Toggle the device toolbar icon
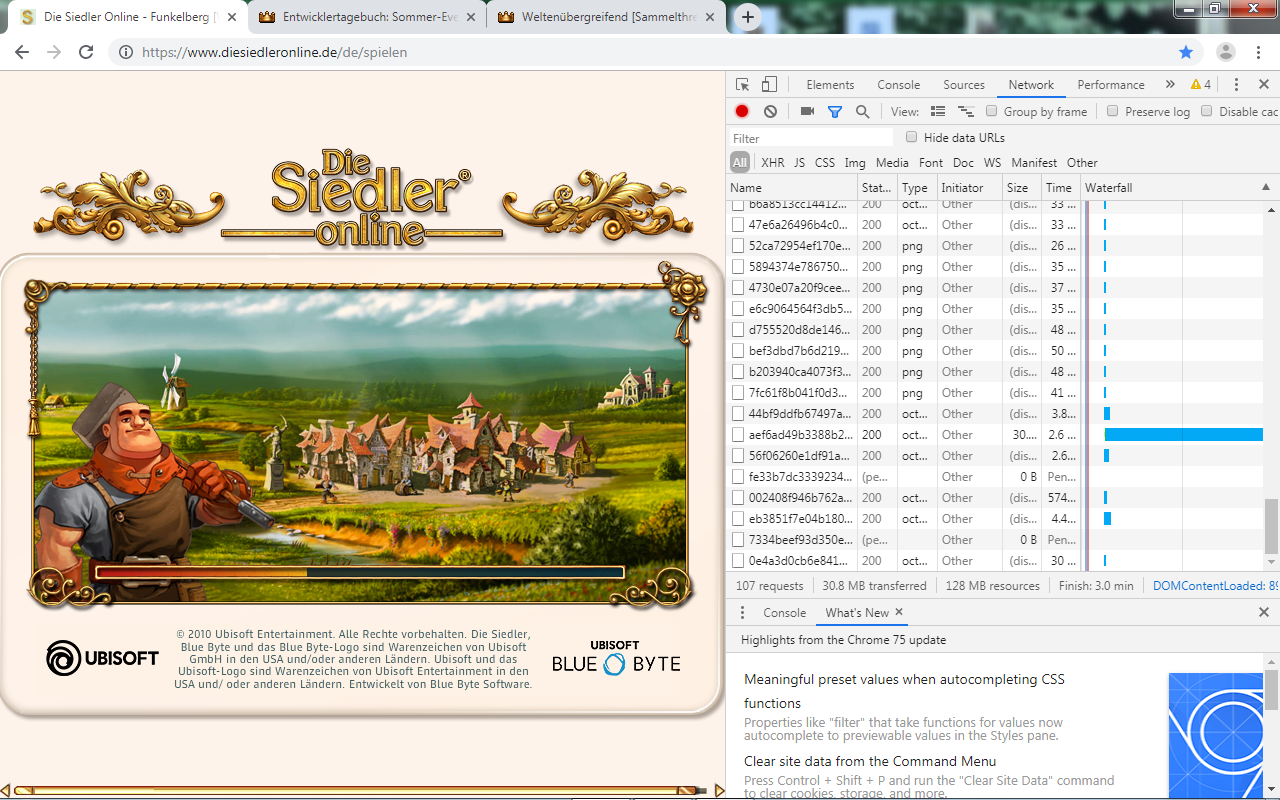The width and height of the screenshot is (1280, 800). tap(769, 85)
